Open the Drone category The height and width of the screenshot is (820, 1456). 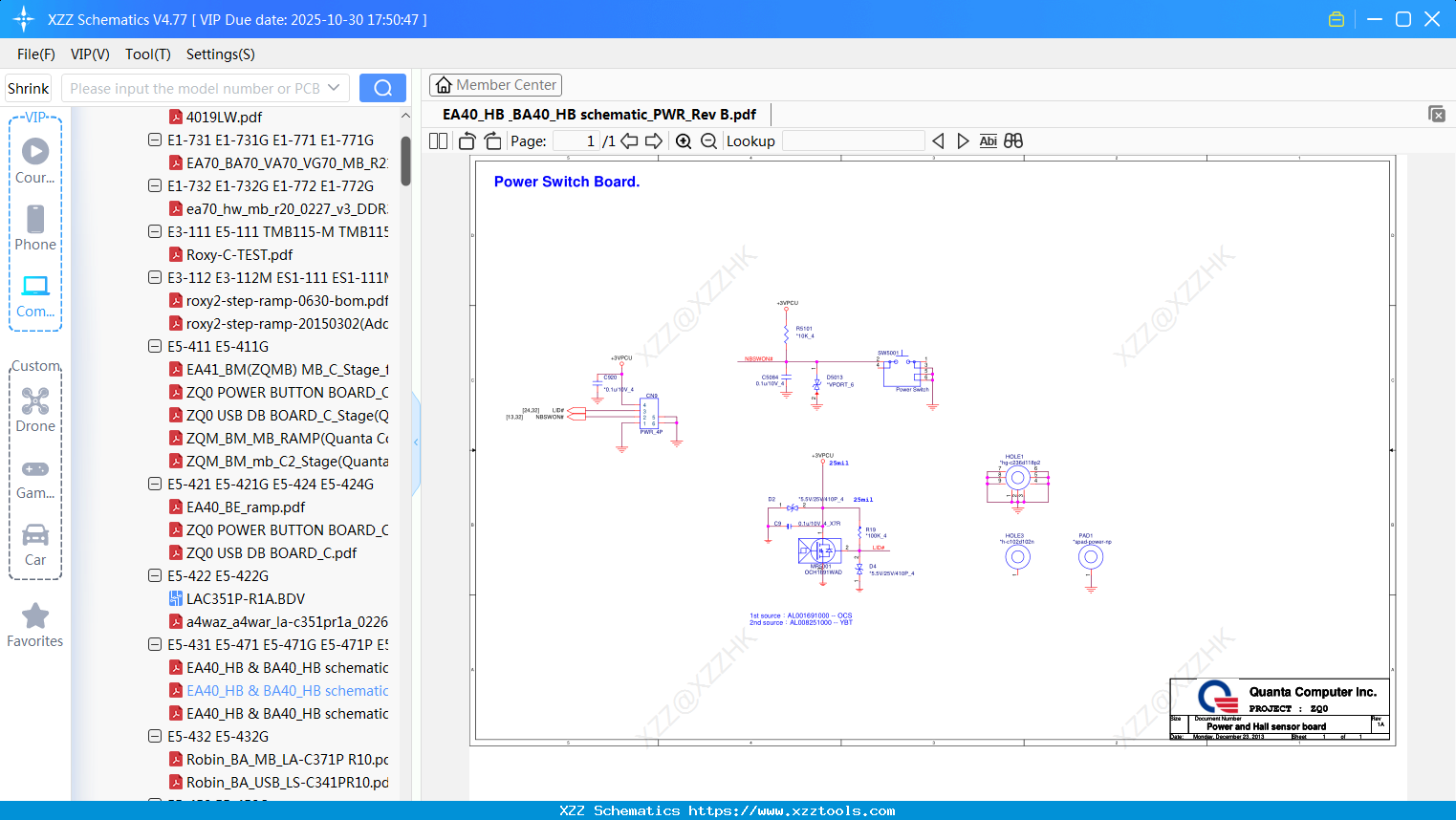coord(35,410)
